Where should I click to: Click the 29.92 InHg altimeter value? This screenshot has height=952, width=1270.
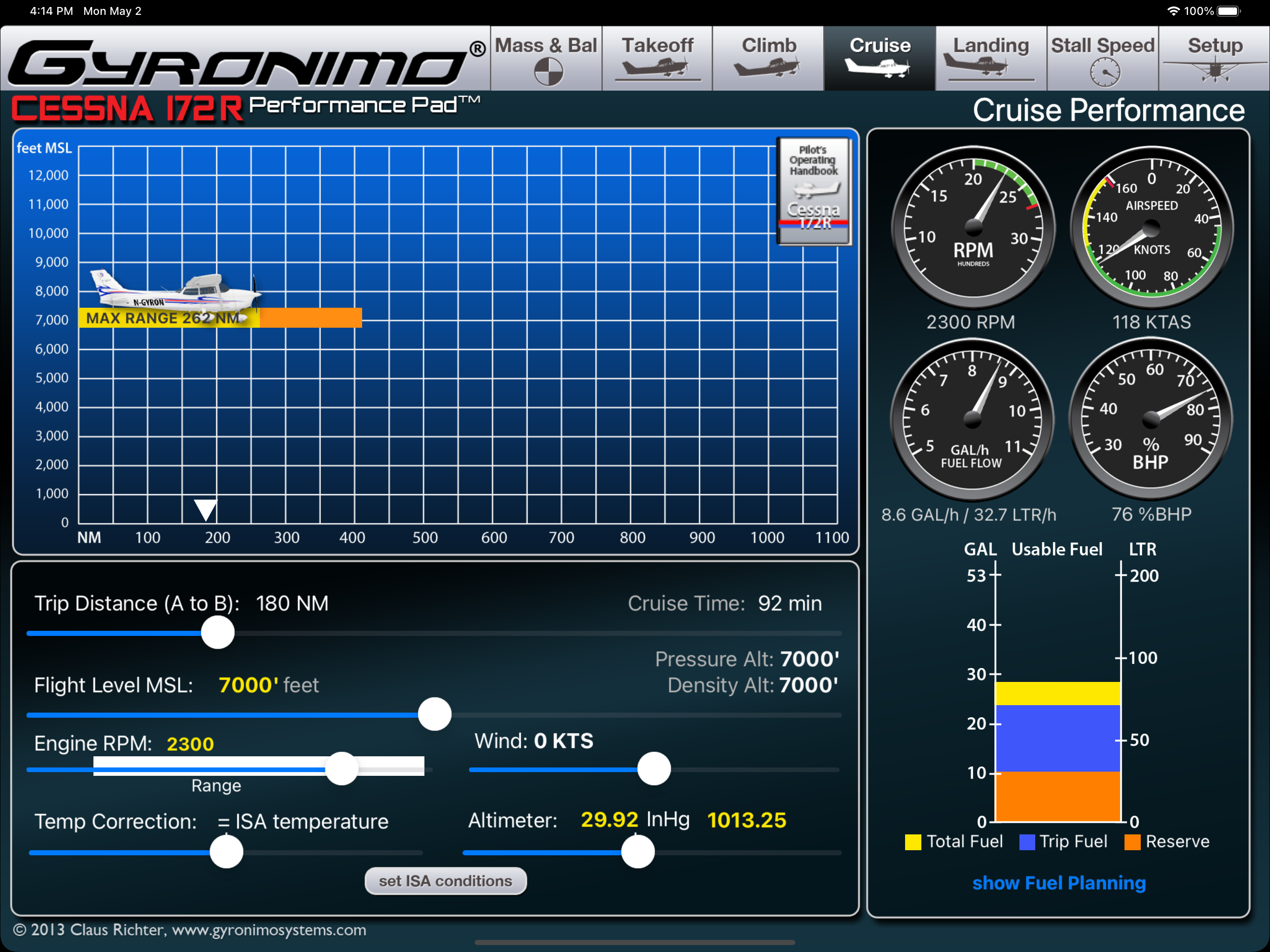(635, 820)
